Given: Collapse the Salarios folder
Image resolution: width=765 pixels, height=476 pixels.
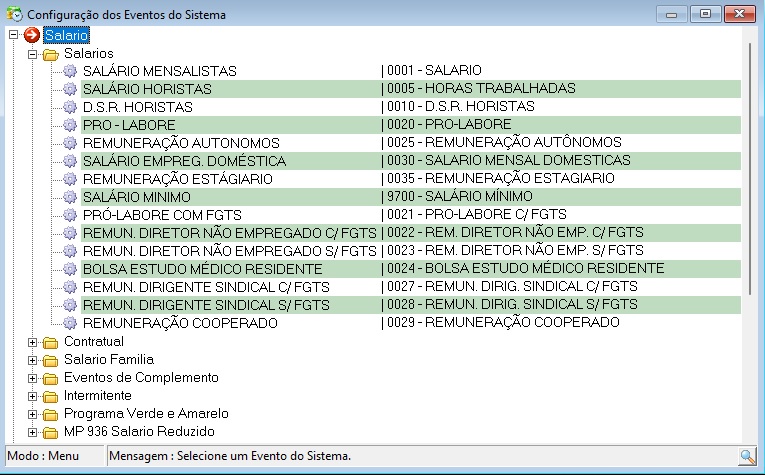Looking at the screenshot, I should point(32,53).
